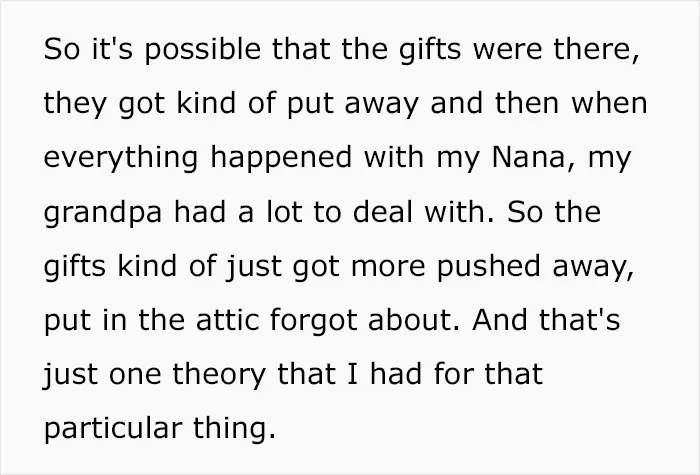Image resolution: width=700 pixels, height=475 pixels.
Task: Click the word 'possible' in first line
Action: [x=203, y=50]
